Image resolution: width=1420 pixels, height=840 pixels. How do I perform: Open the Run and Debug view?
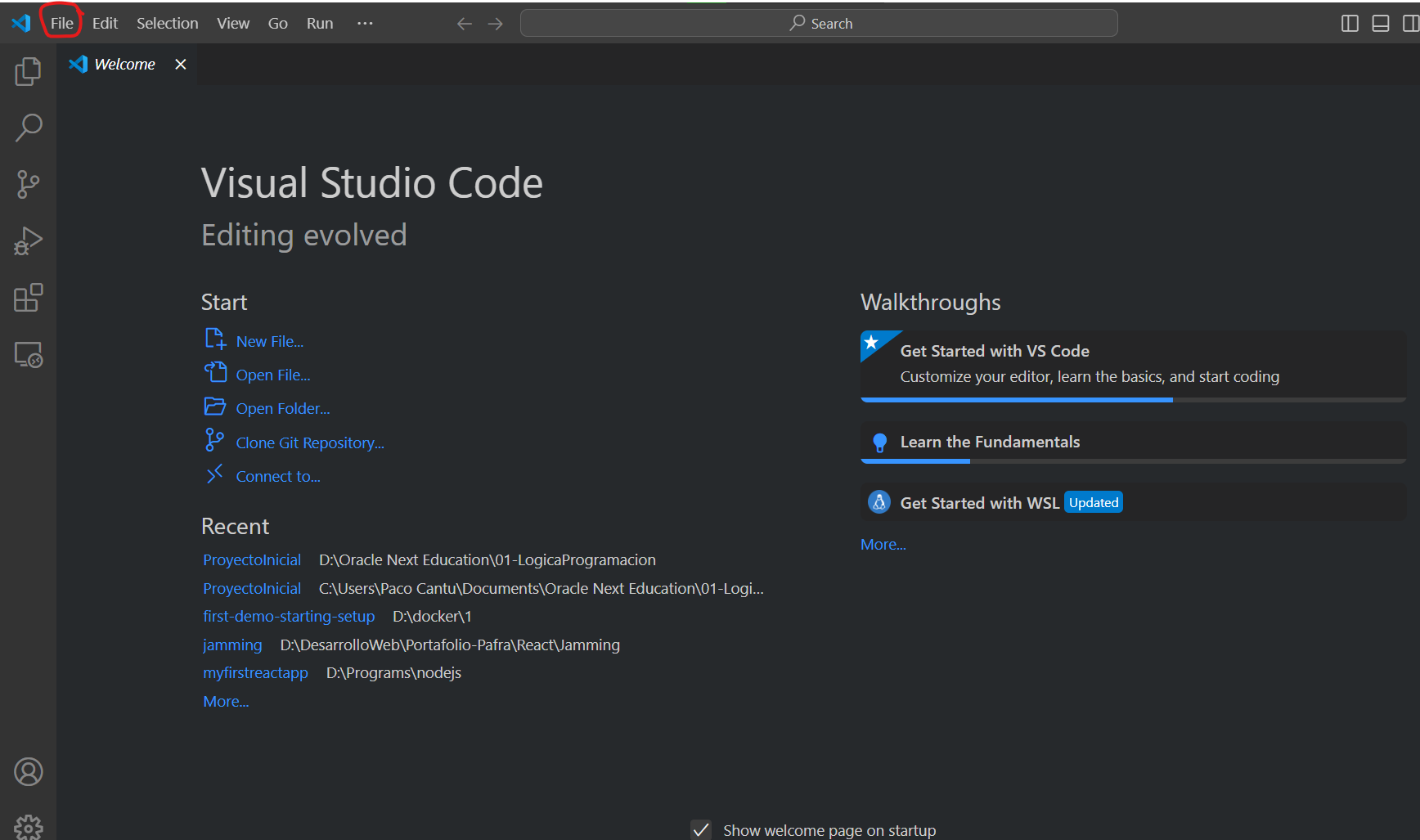28,241
